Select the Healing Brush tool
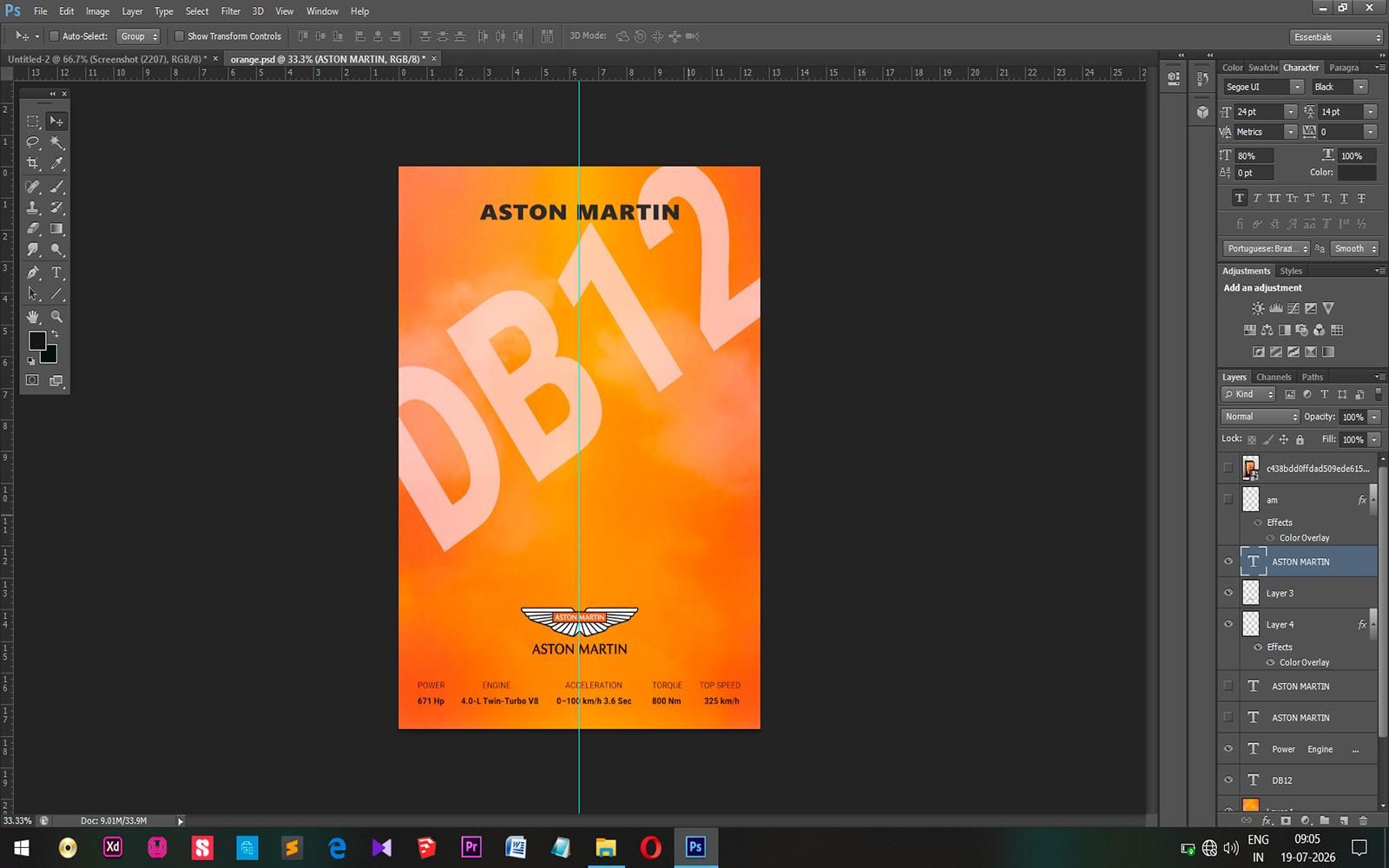Image resolution: width=1389 pixels, height=868 pixels. click(33, 187)
